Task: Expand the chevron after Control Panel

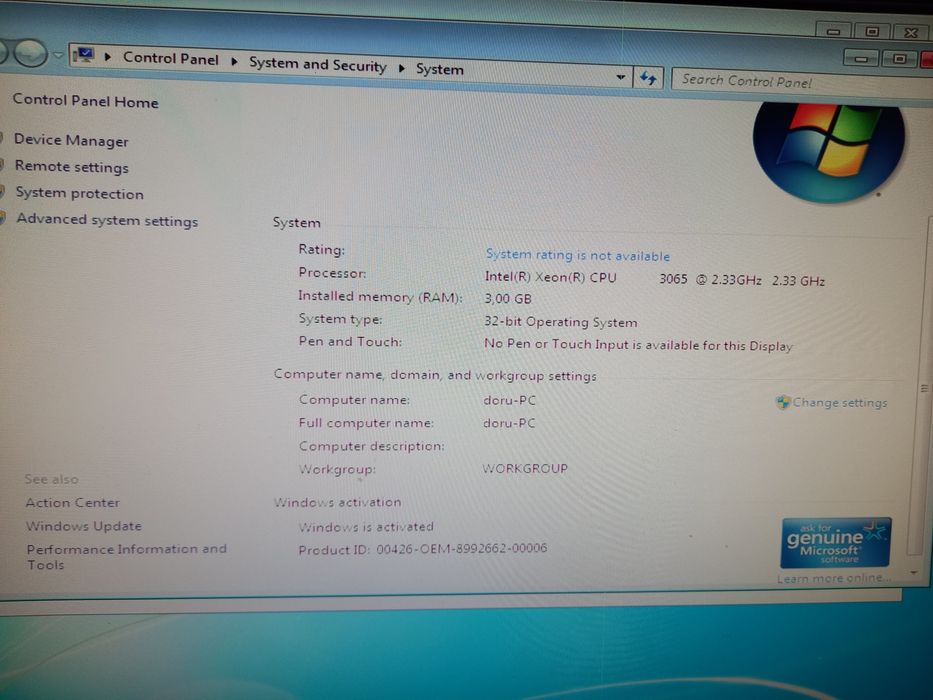Action: point(234,61)
